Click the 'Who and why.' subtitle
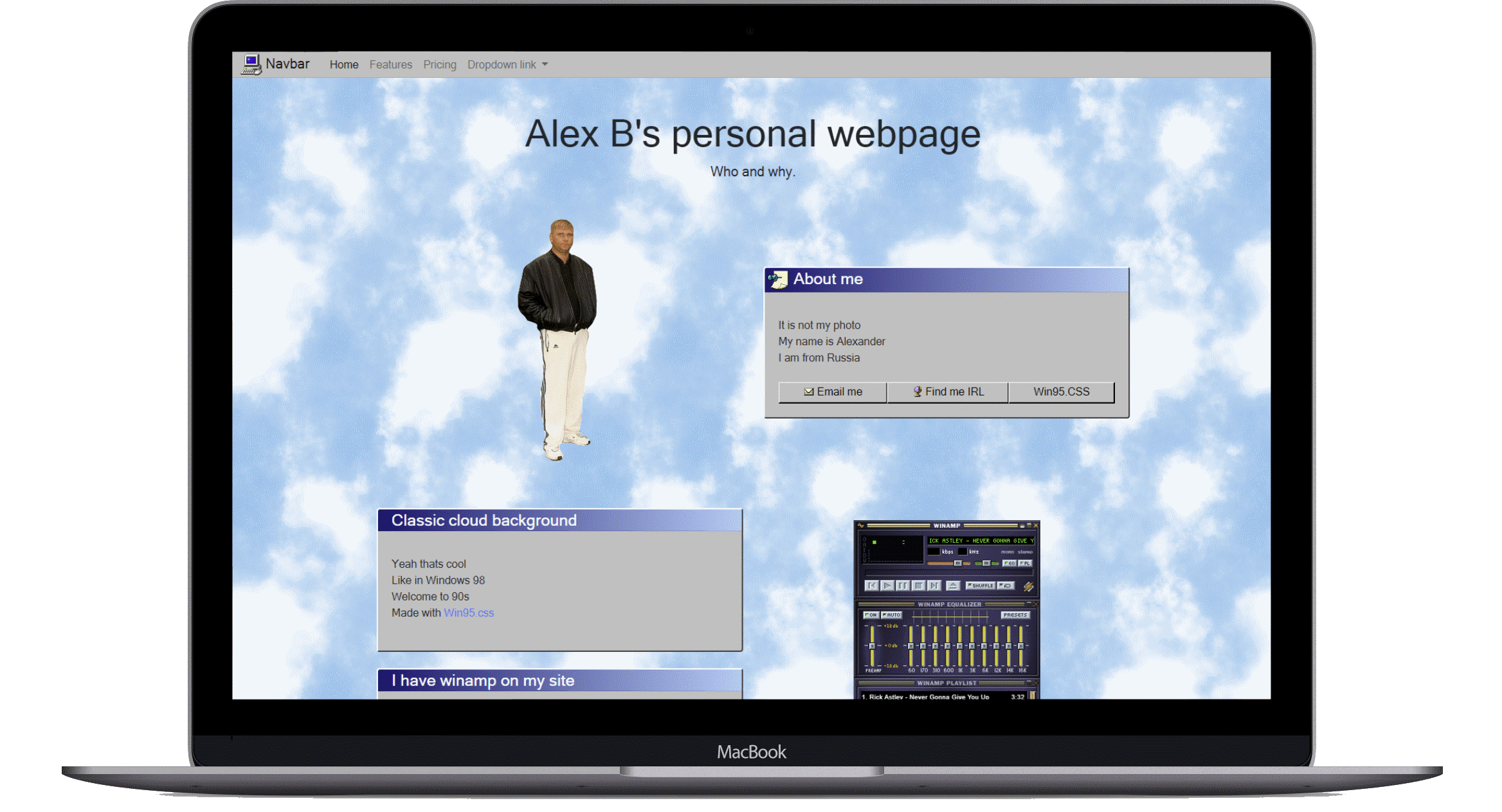This screenshot has width=1502, height=812. click(752, 172)
